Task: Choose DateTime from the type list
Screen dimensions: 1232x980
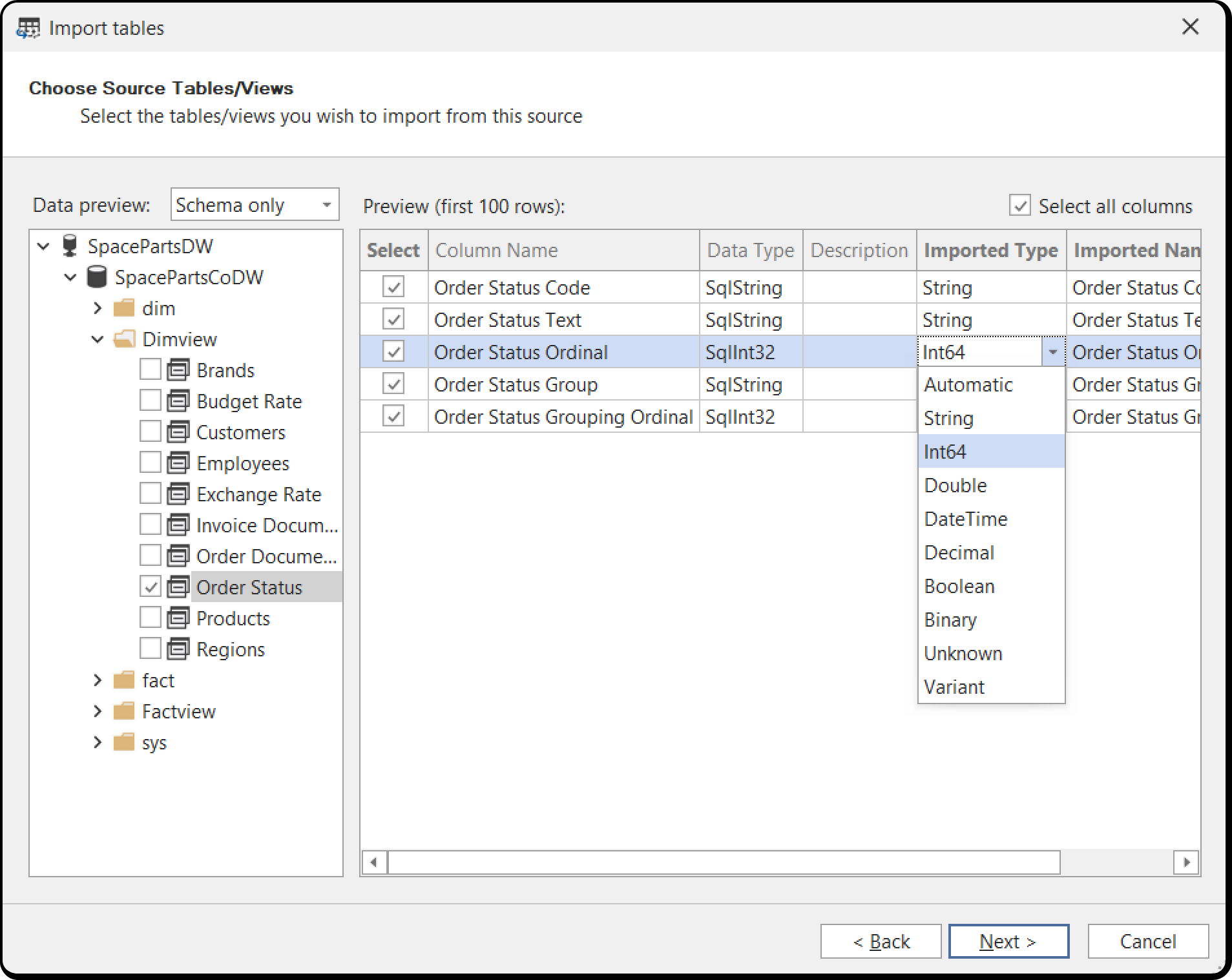Action: (991, 519)
